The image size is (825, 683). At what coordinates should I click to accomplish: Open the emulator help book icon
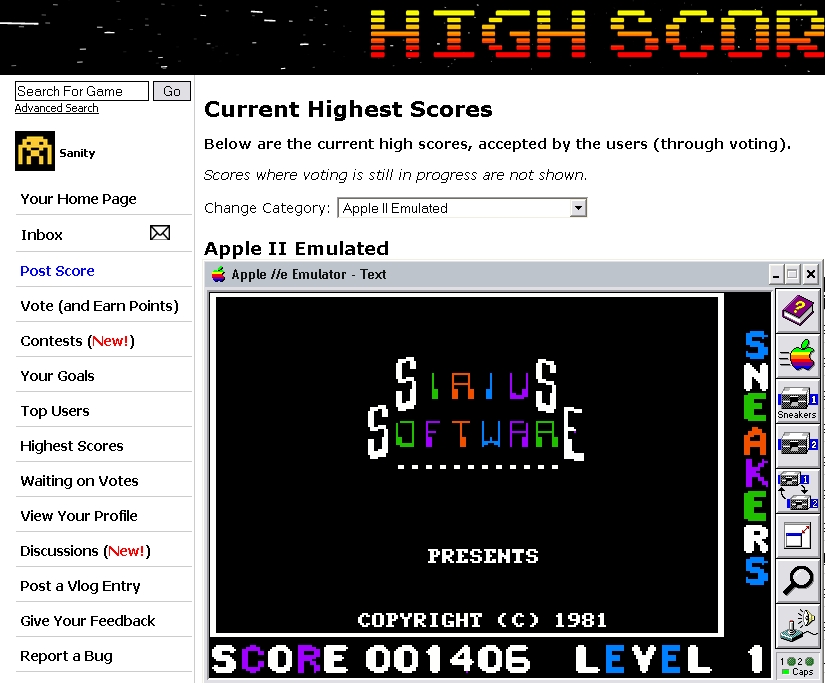click(797, 310)
